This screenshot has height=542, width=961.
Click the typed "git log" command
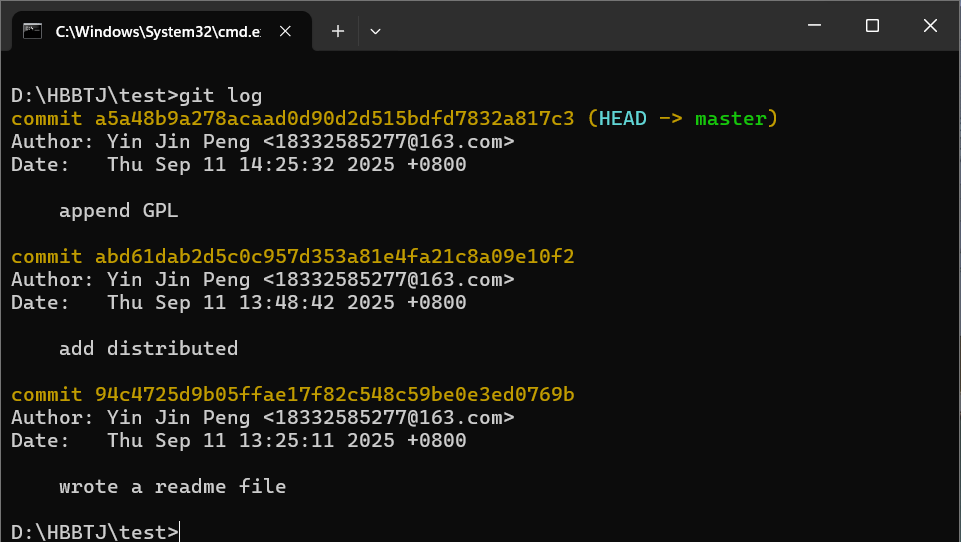click(220, 96)
